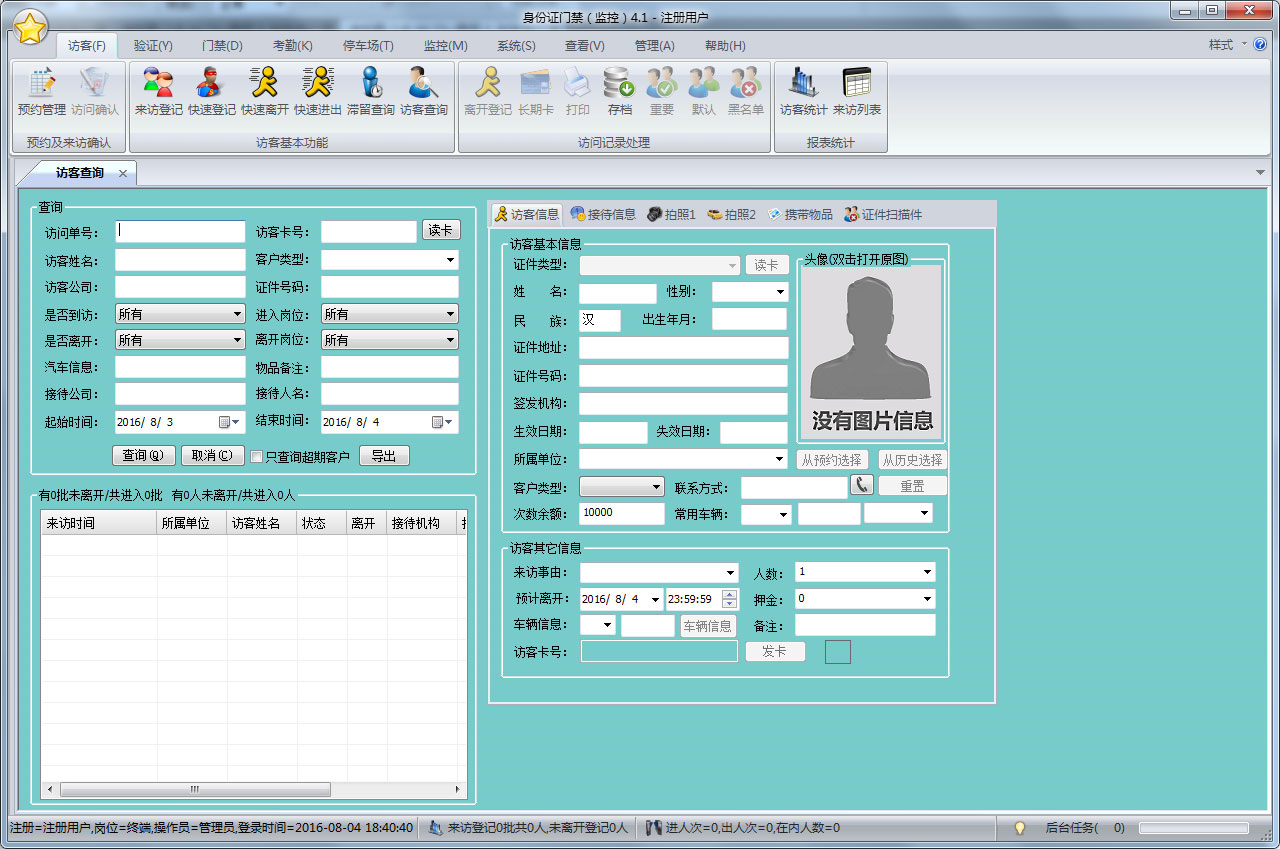
Task: Enable 只查询超期客户 checkbox
Action: click(257, 456)
